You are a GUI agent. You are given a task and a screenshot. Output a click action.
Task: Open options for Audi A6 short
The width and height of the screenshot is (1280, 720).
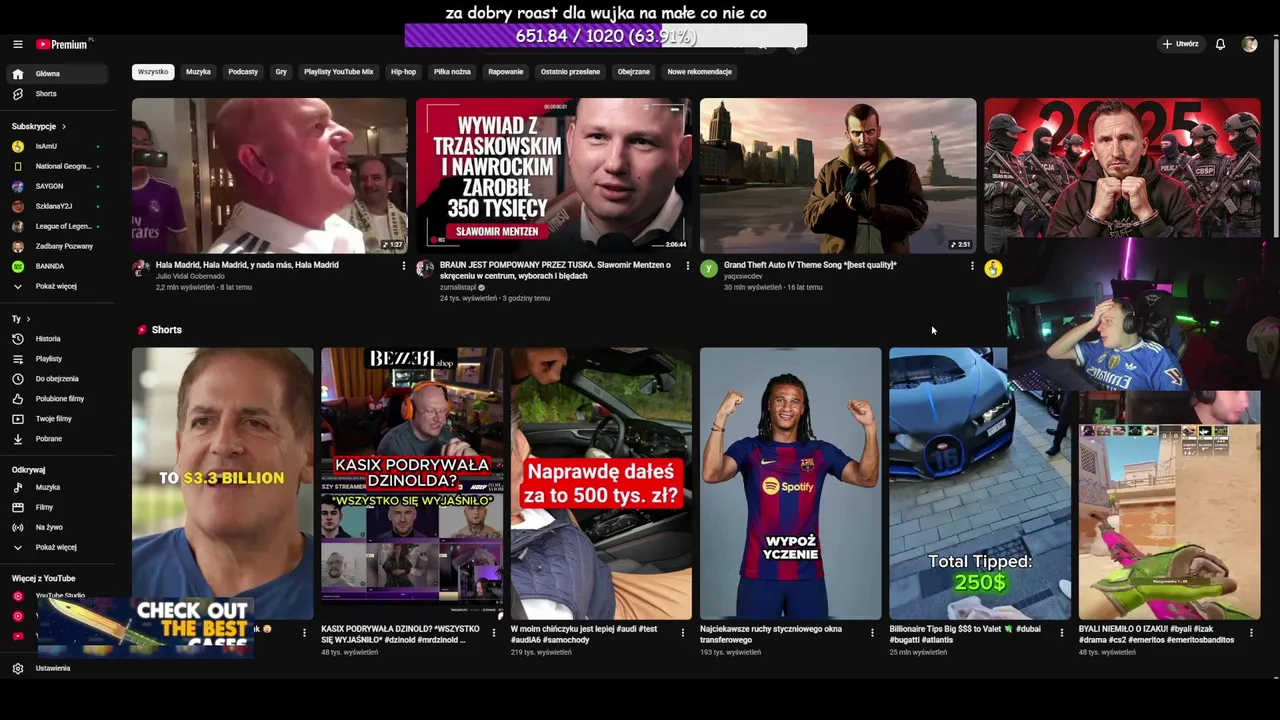(683, 633)
